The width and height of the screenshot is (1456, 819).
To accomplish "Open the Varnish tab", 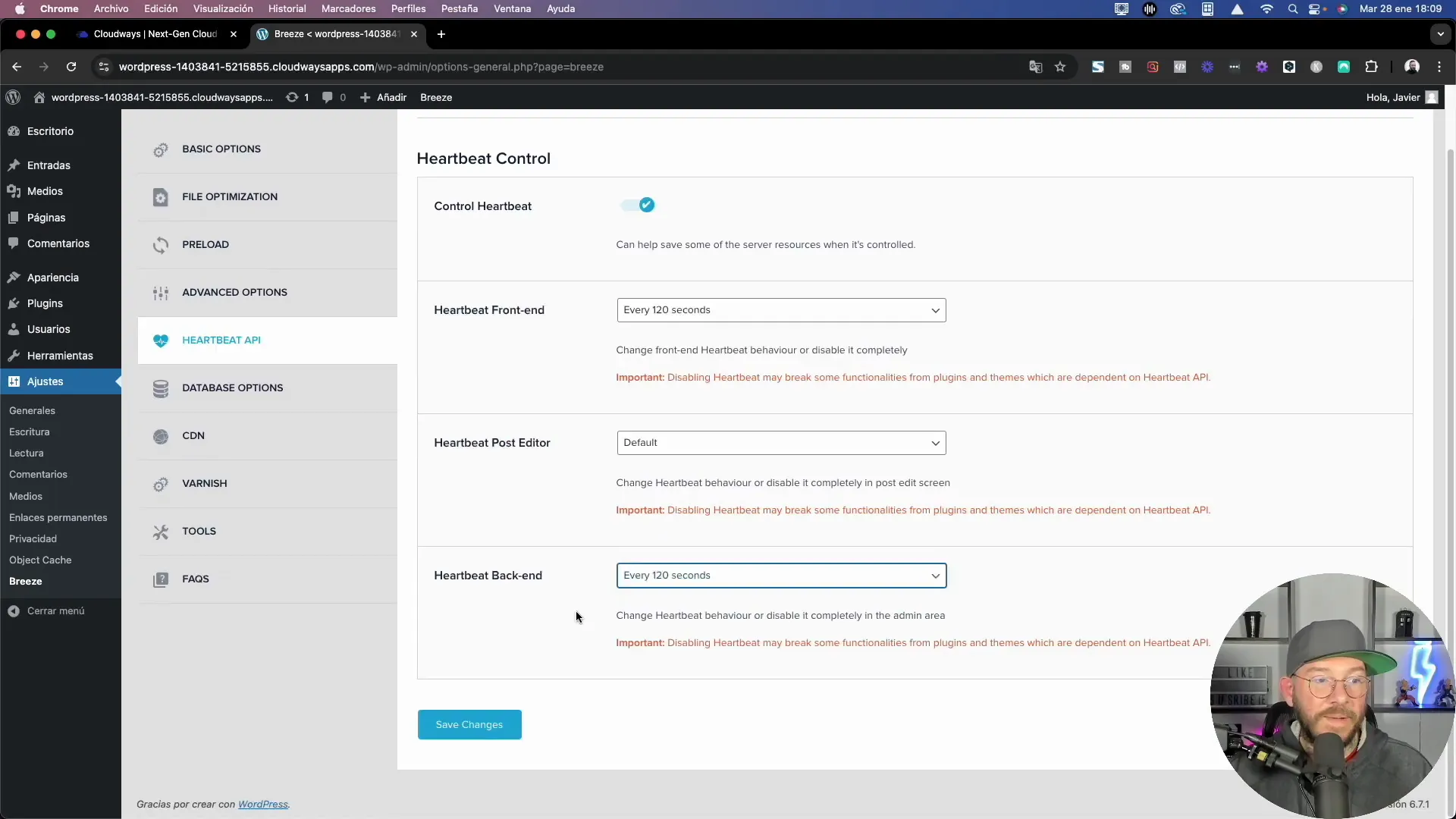I will pos(267,484).
